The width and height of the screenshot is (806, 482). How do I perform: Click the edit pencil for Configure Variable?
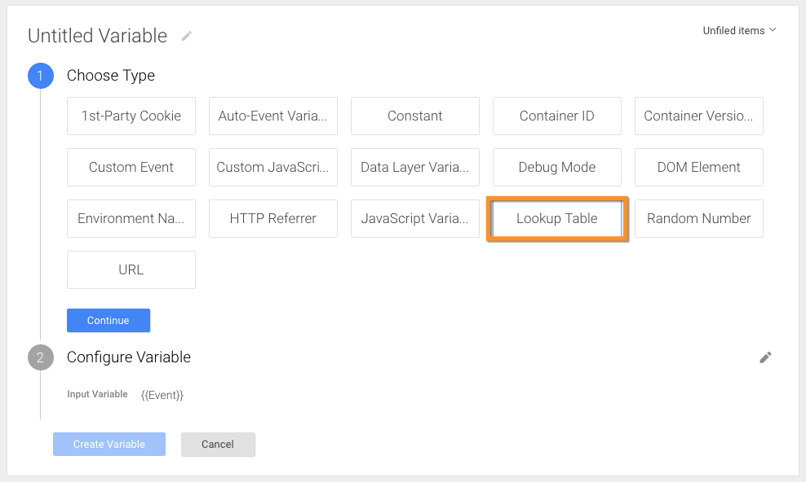pos(765,357)
